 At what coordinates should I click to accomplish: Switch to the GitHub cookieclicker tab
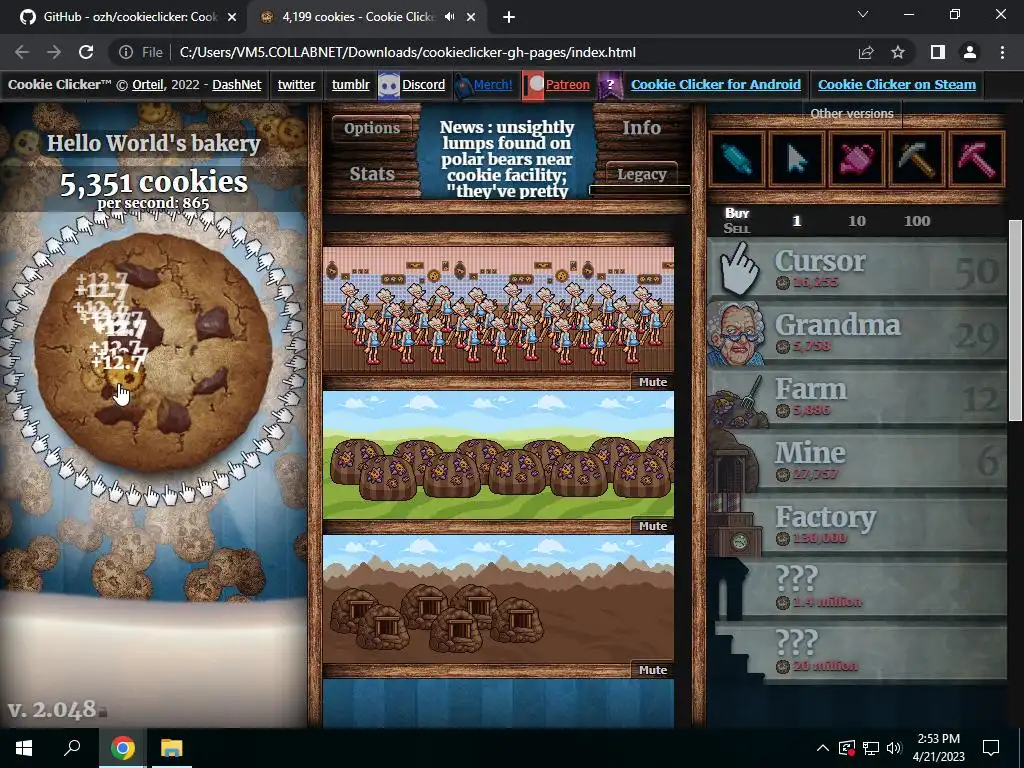tap(129, 17)
